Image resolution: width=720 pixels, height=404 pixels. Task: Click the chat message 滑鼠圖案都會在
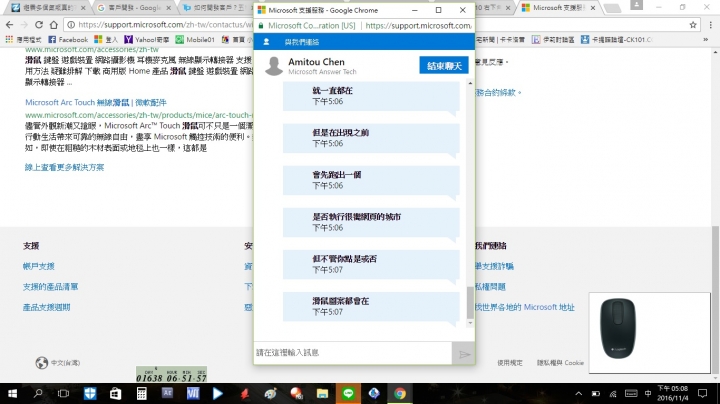point(371,307)
